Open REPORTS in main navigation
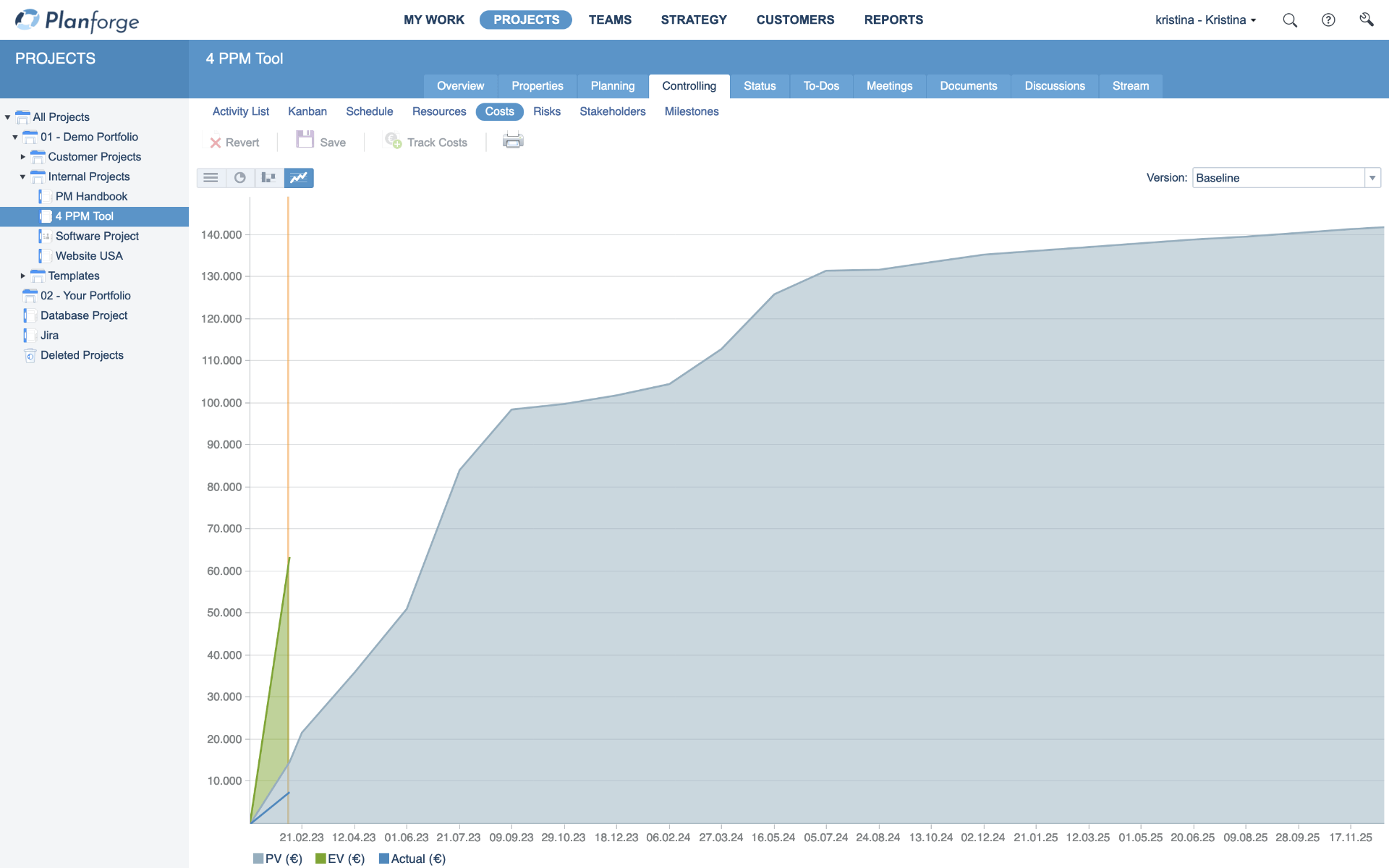The width and height of the screenshot is (1389, 868). 893,20
